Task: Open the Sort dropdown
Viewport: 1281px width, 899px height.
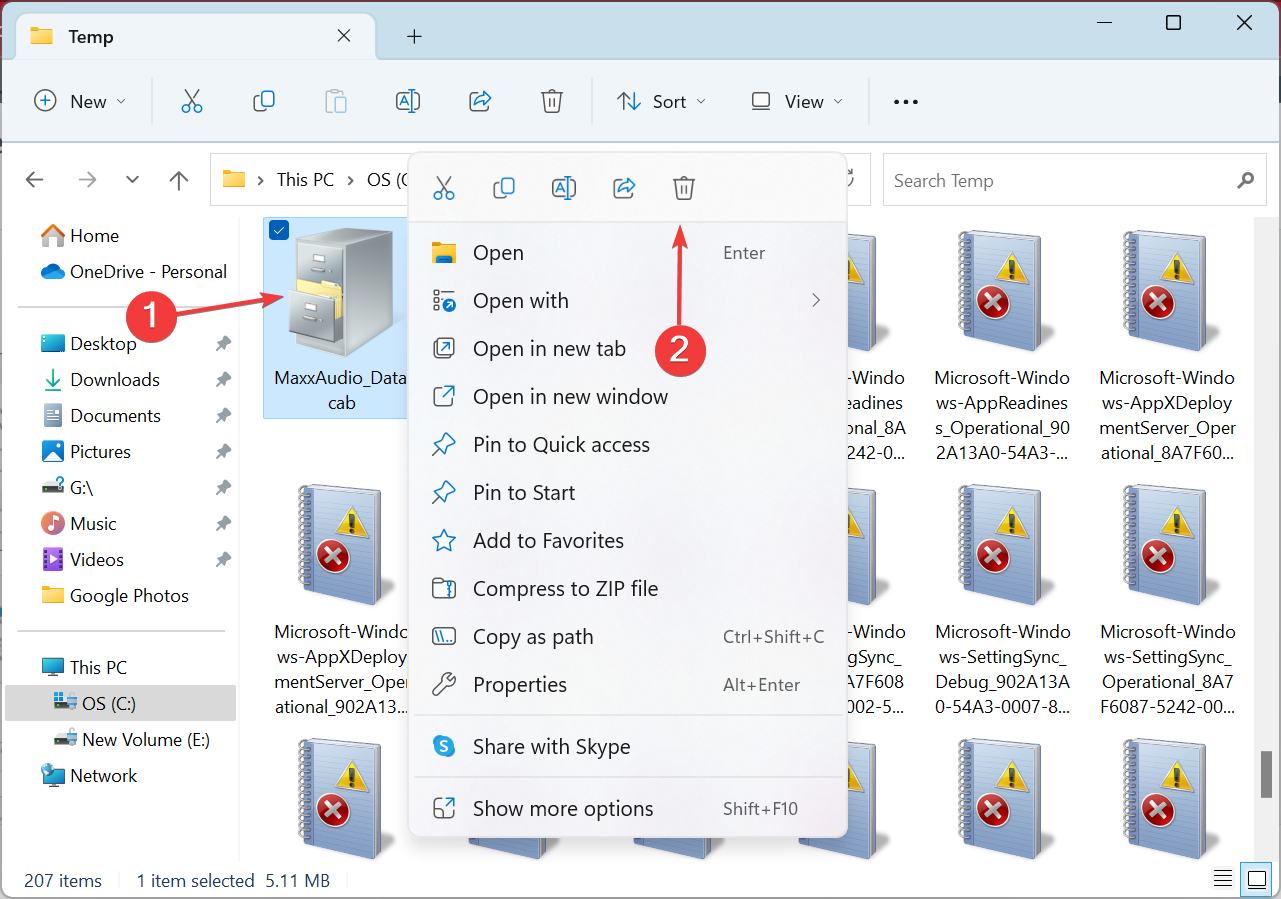Action: [x=661, y=101]
